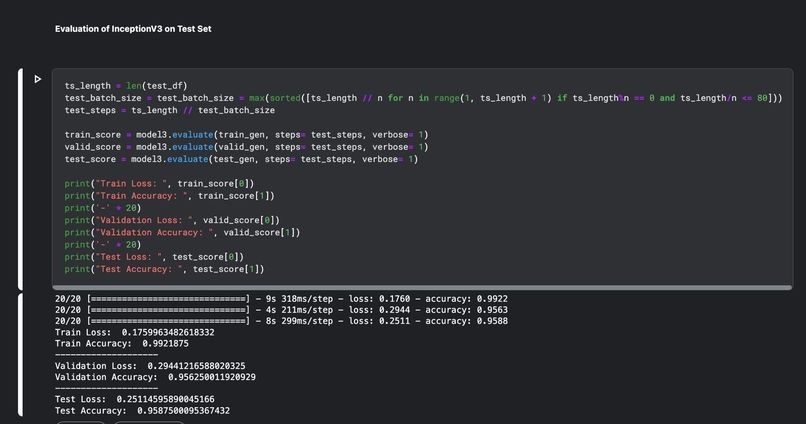Click the print 'Train Loss' code line
This screenshot has width=806, height=424.
point(159,183)
